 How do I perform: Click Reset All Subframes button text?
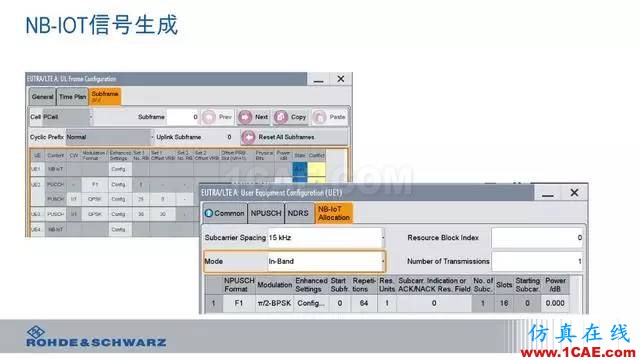coord(287,137)
